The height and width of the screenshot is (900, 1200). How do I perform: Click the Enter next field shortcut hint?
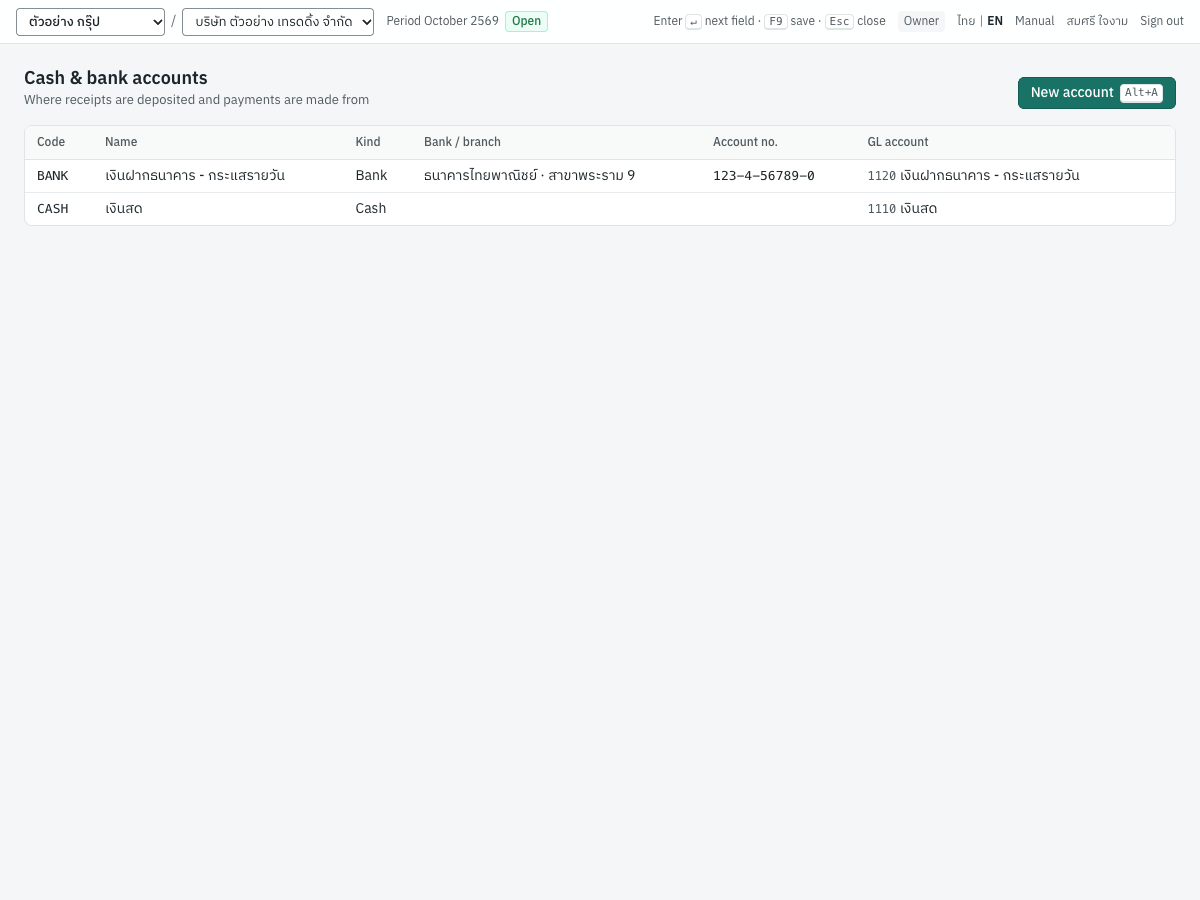(704, 21)
